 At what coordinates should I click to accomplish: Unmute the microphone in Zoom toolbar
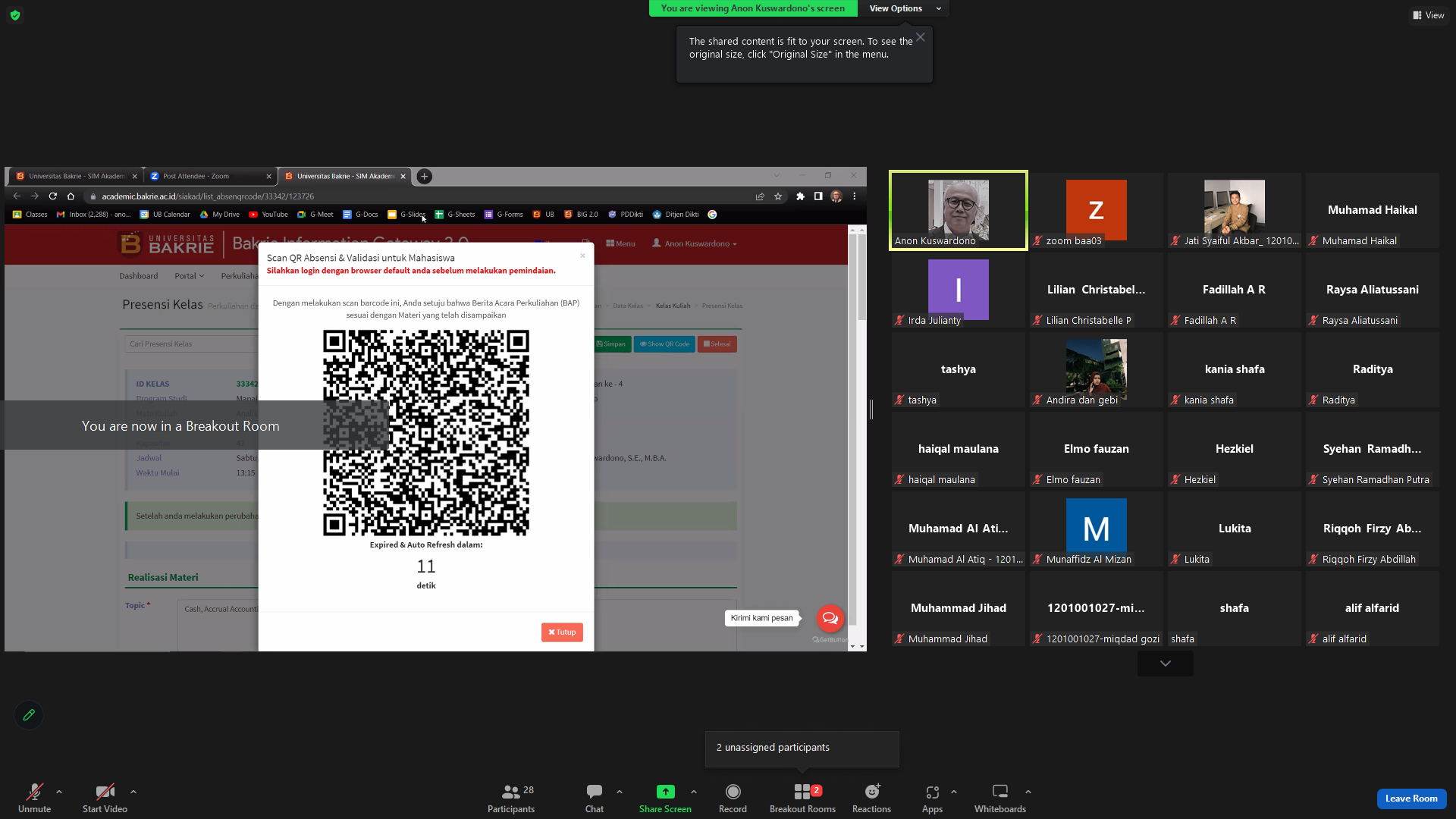pos(34,798)
